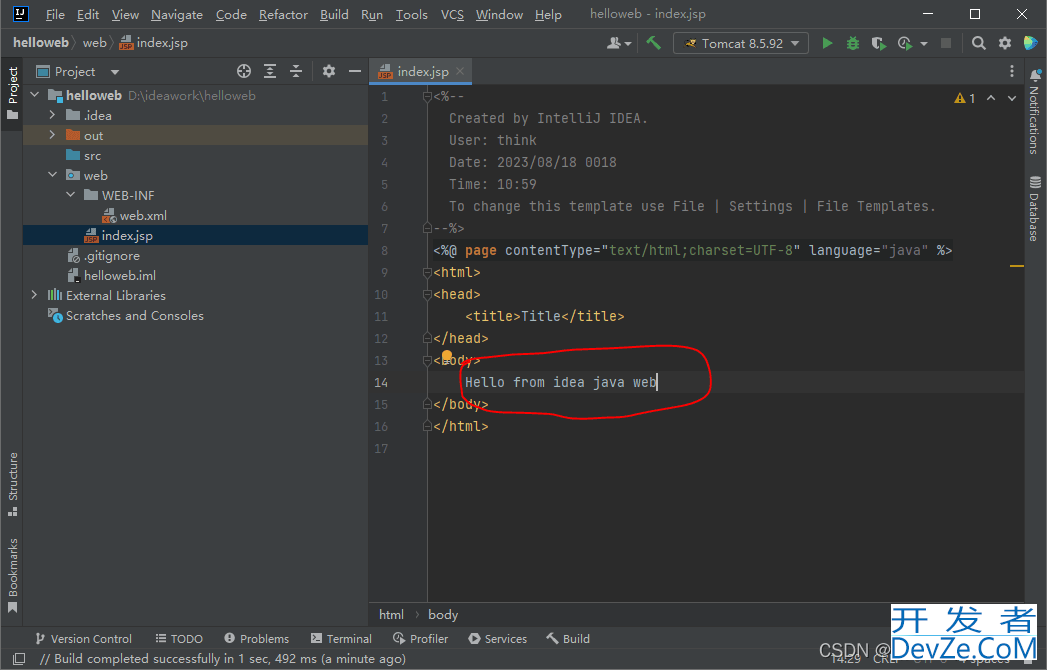Click the intention lightbulb on line 13
Viewport: 1047px width, 670px height.
[x=447, y=356]
